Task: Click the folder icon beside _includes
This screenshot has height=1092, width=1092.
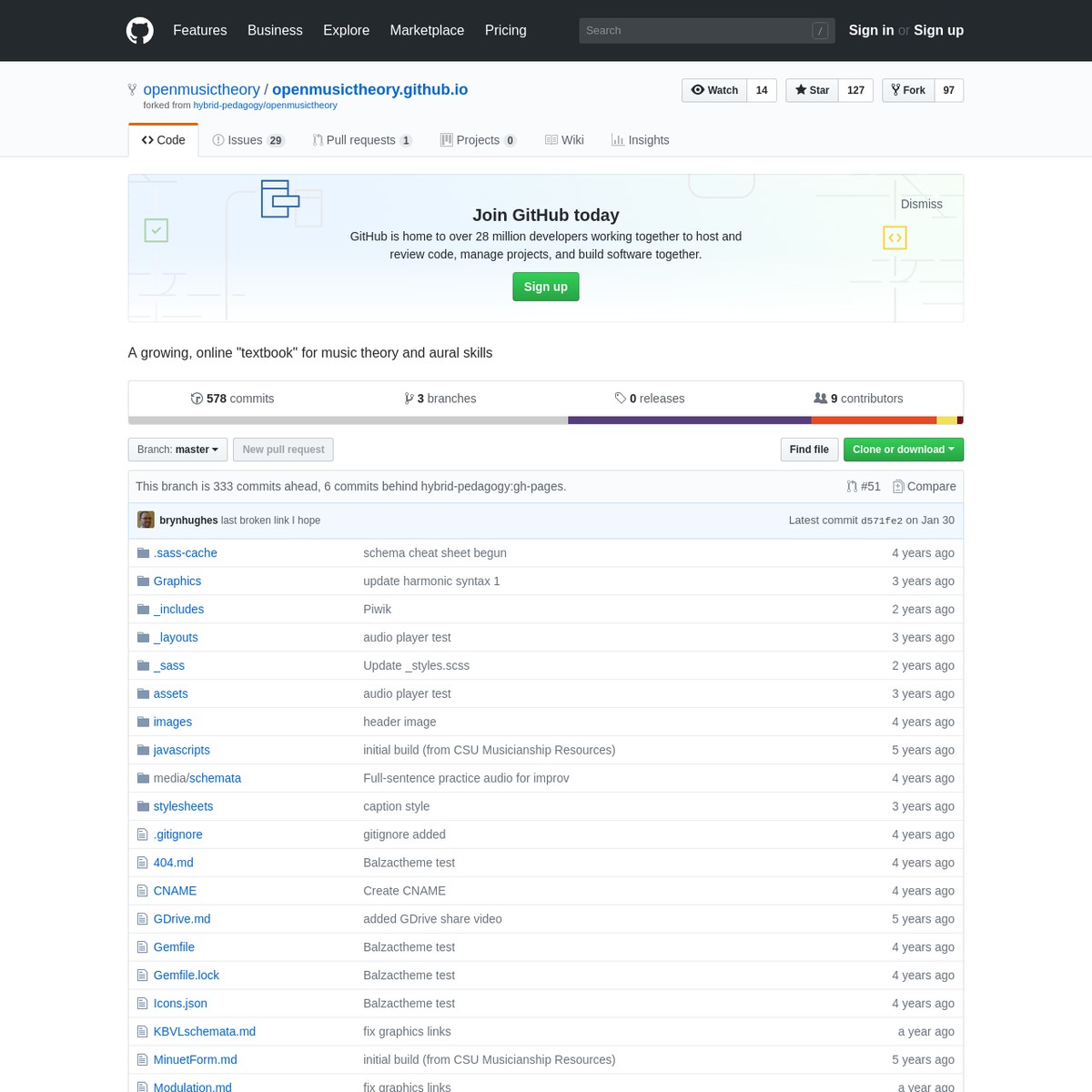Action: 143,609
